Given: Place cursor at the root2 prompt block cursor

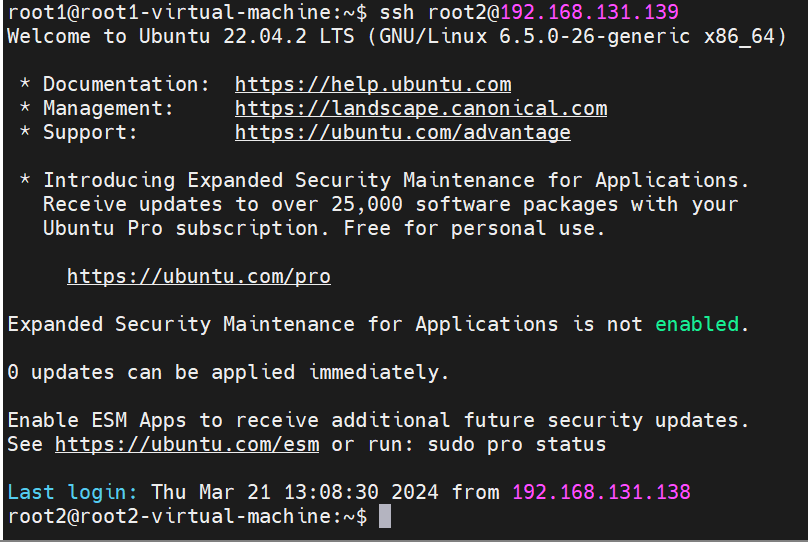Looking at the screenshot, I should tap(385, 516).
